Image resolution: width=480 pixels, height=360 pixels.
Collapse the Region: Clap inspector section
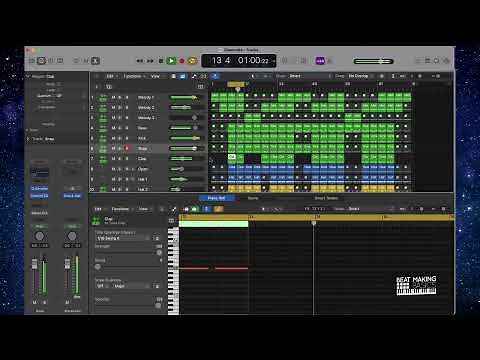pyautogui.click(x=28, y=76)
